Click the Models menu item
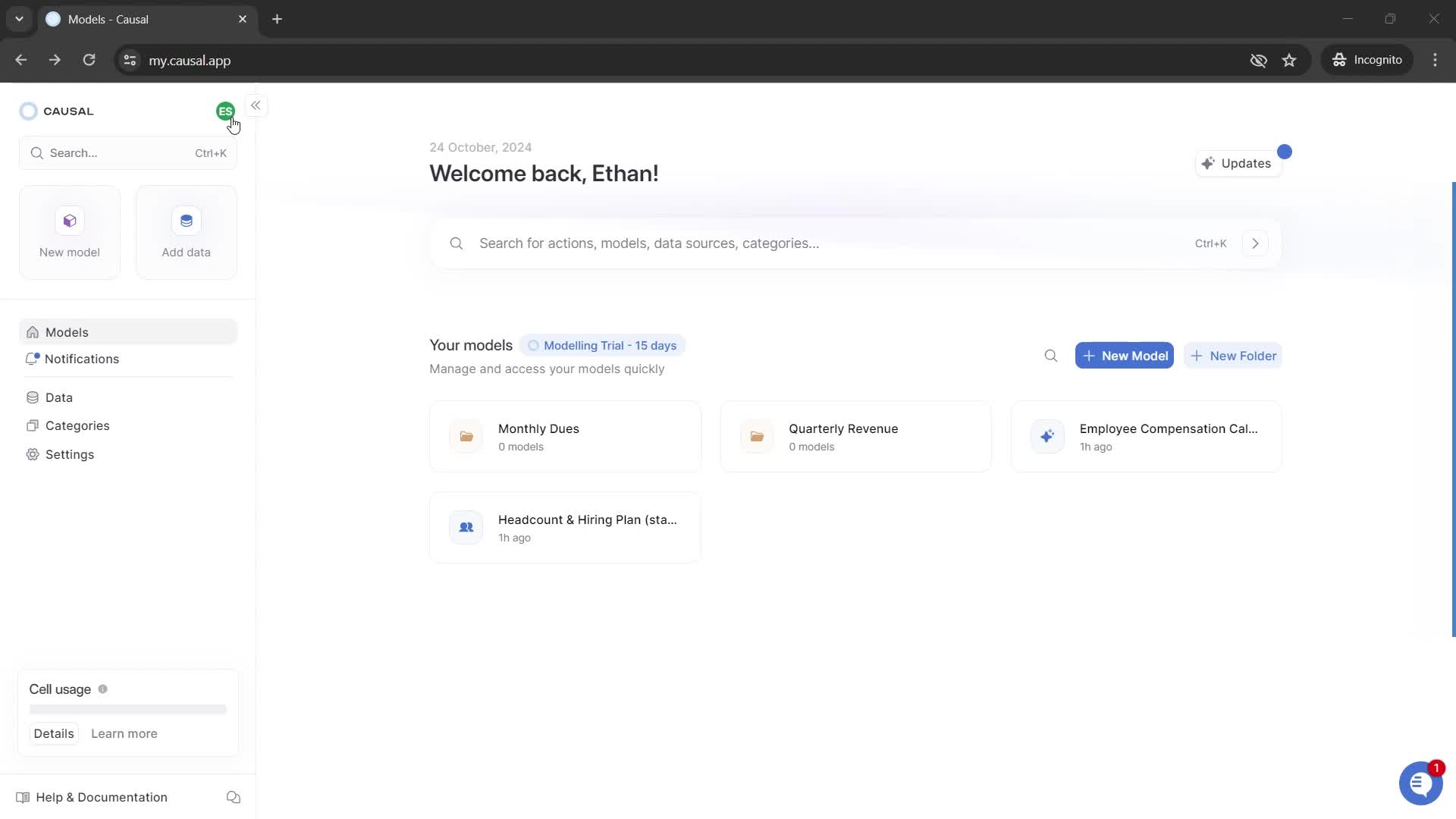 (67, 332)
